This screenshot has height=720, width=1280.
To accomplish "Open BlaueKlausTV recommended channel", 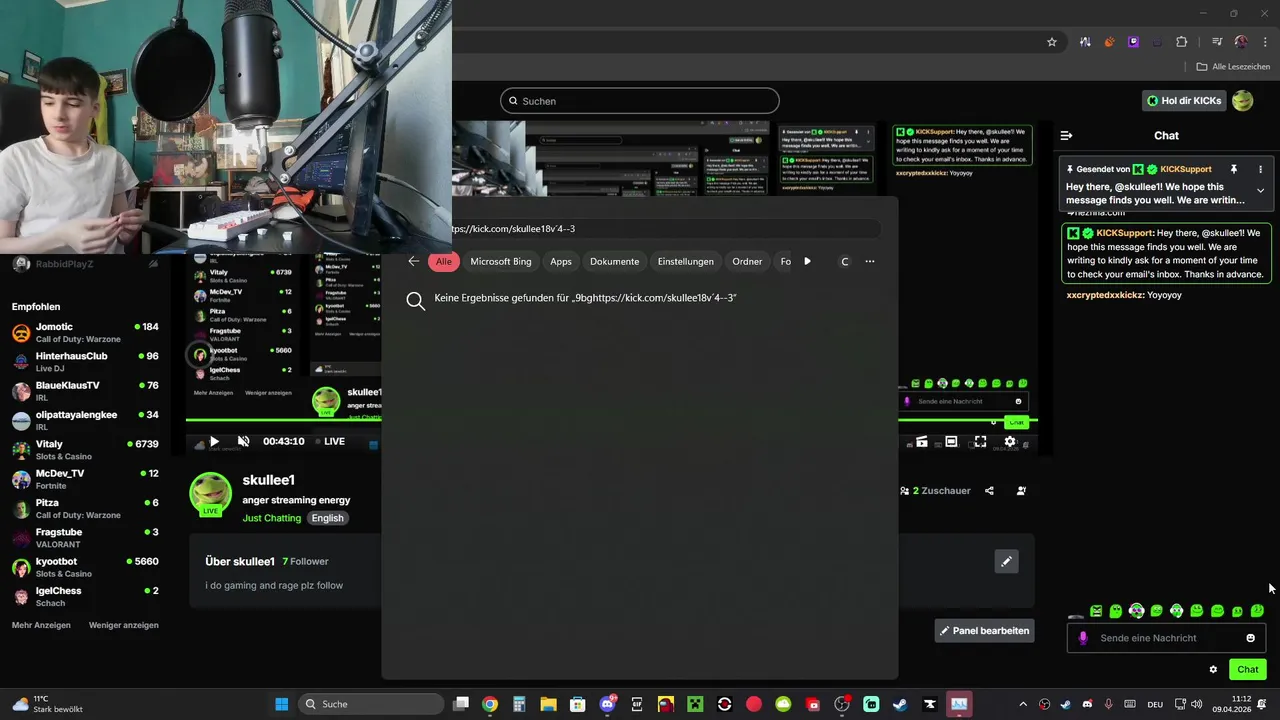I will [85, 392].
